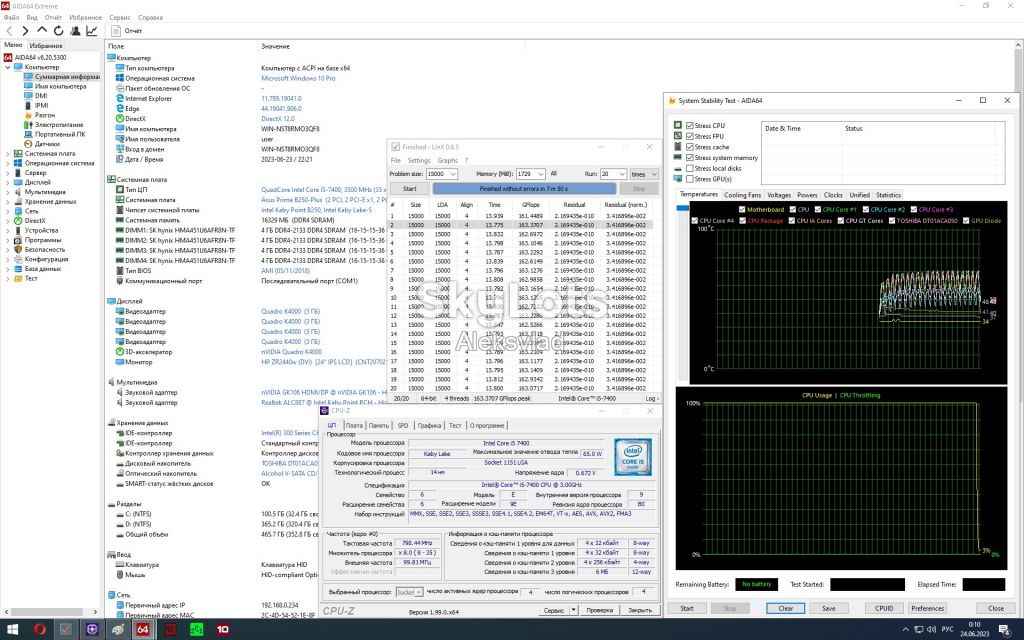Enable Stress local disks checkbox
Screen dimensions: 1024x640
tap(690, 168)
